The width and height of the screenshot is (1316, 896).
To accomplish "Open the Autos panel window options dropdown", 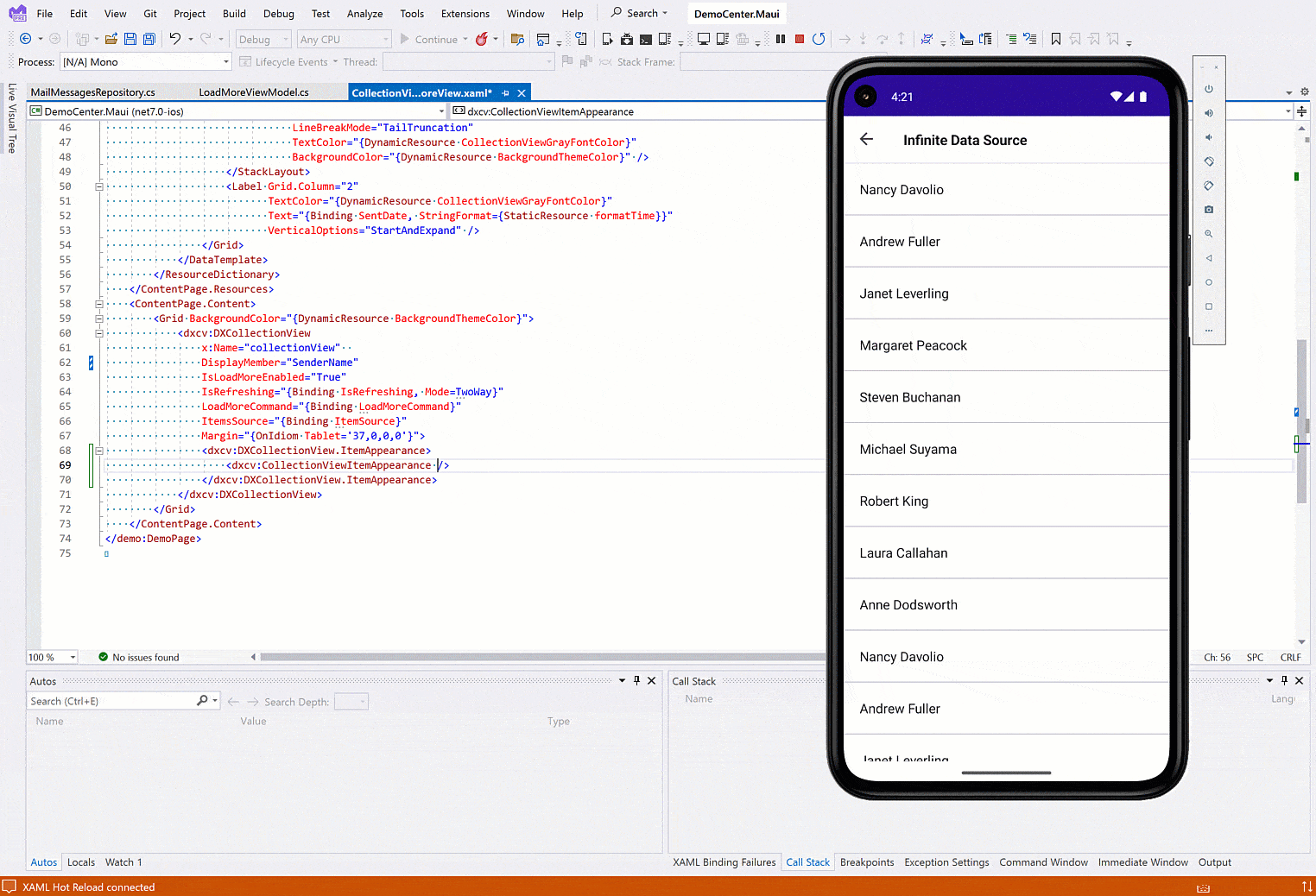I will click(x=622, y=680).
